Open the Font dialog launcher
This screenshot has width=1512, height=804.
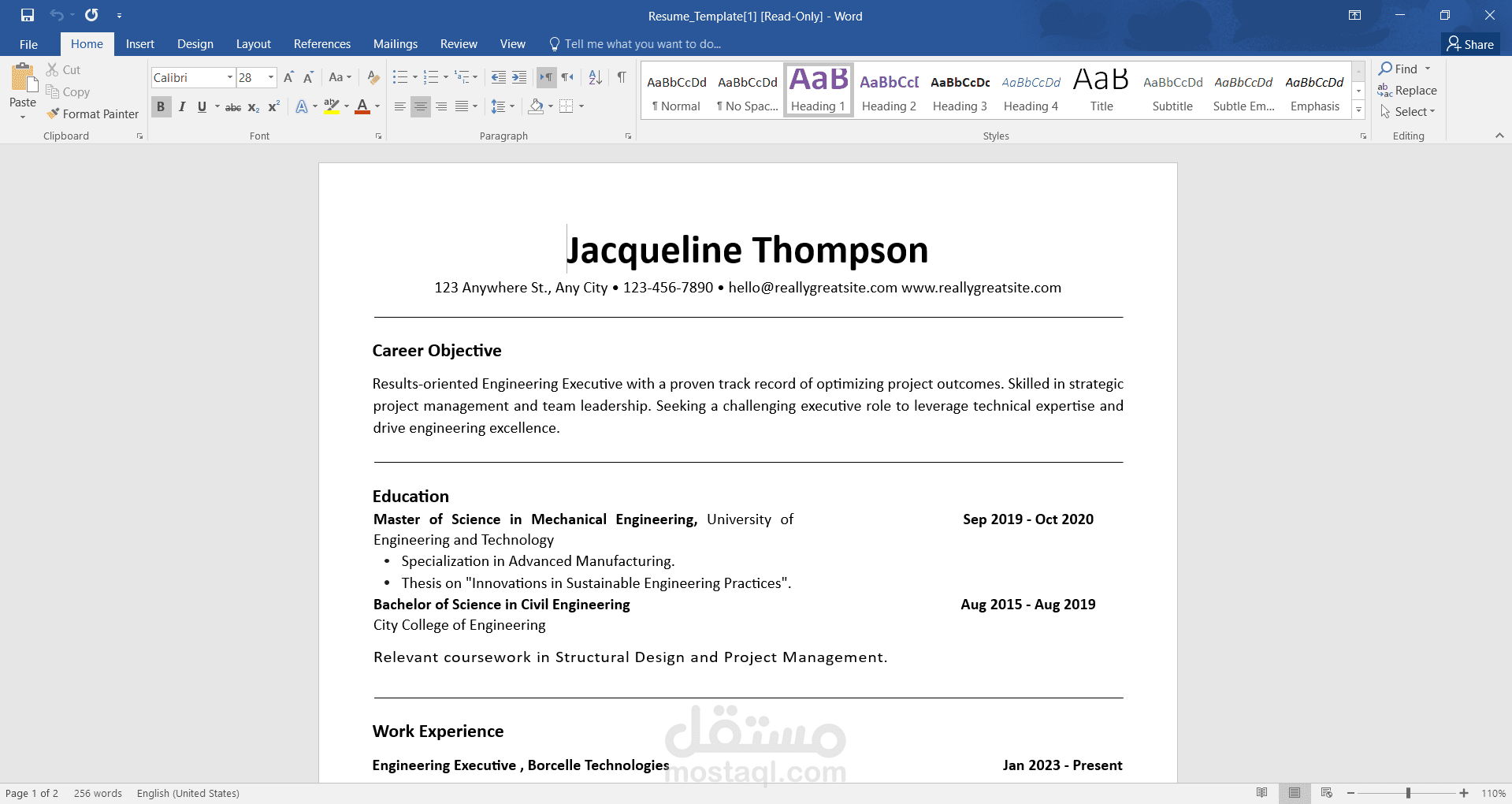coord(378,136)
